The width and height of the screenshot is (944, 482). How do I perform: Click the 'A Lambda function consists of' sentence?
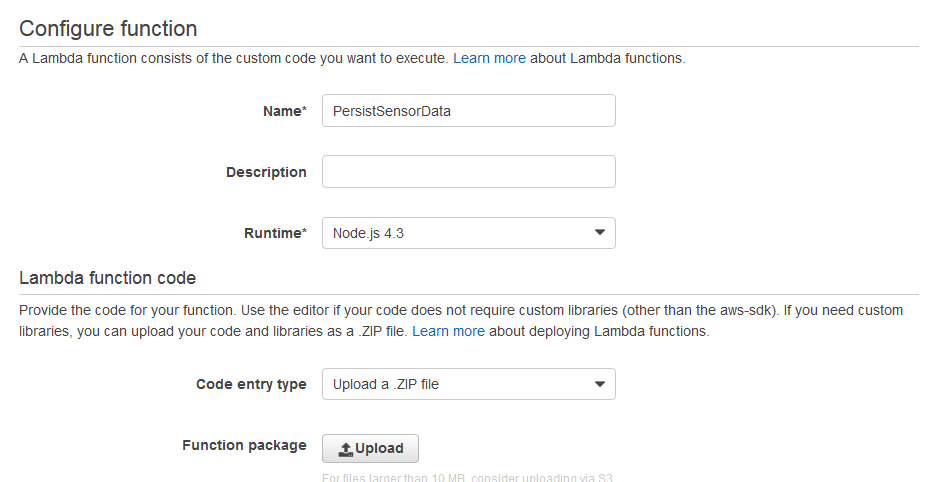click(234, 58)
